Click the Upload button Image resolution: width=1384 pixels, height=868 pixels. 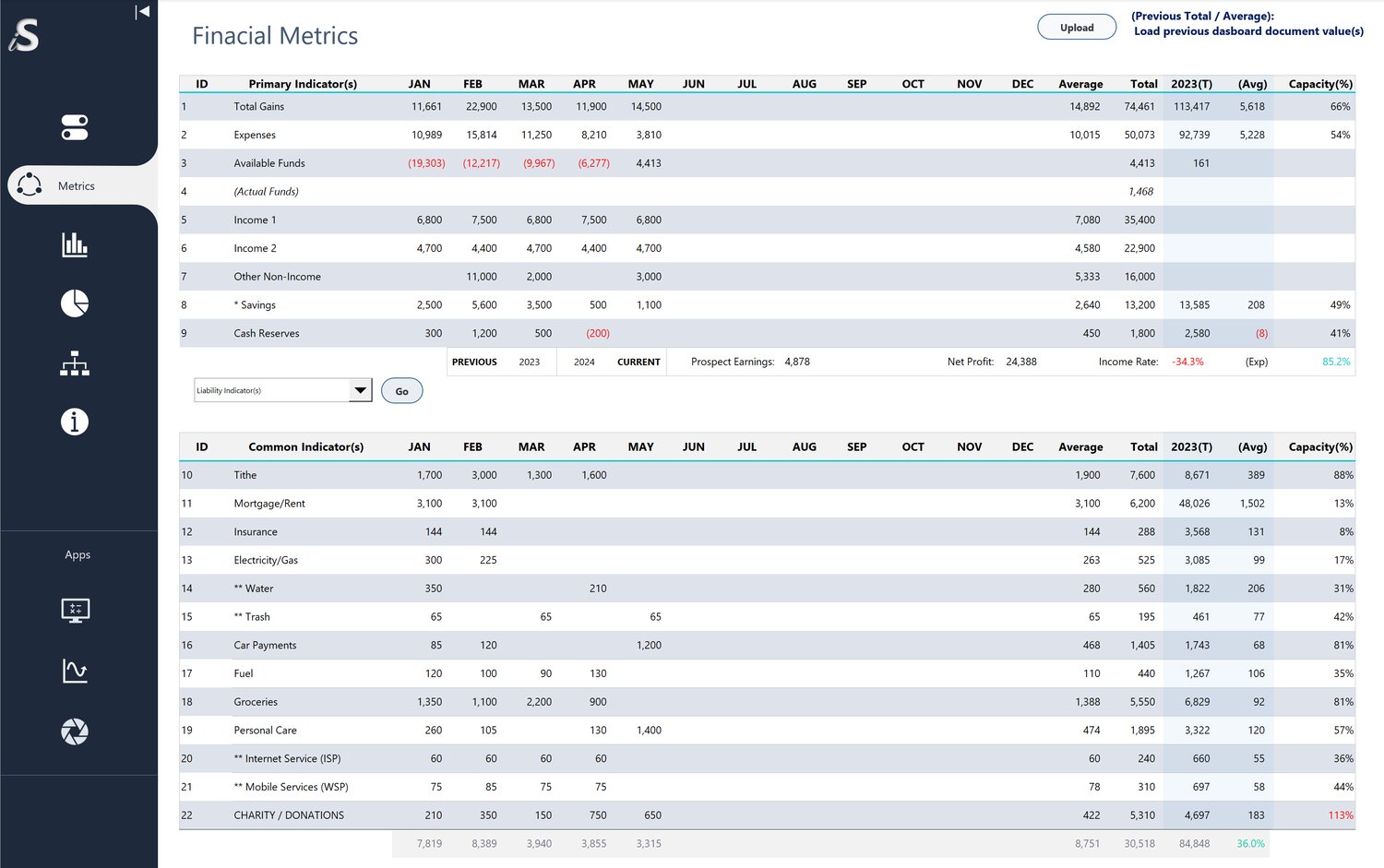point(1077,28)
